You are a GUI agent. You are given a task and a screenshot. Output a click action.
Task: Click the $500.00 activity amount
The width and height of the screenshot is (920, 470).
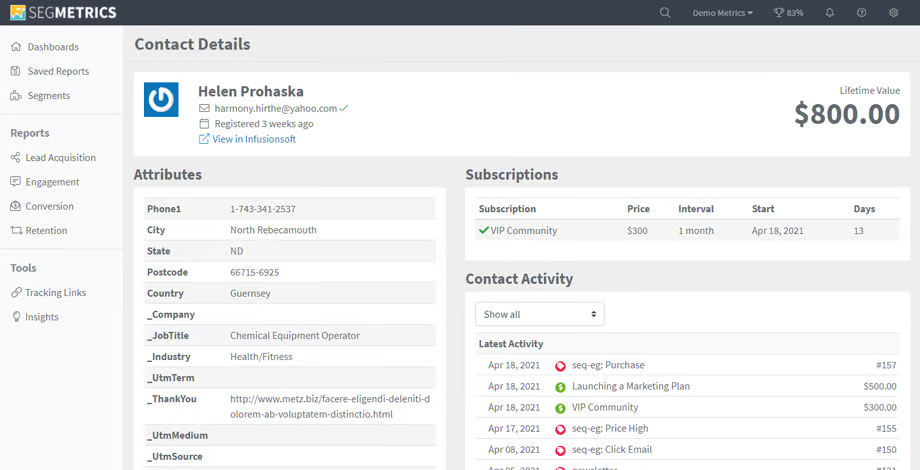coord(880,386)
